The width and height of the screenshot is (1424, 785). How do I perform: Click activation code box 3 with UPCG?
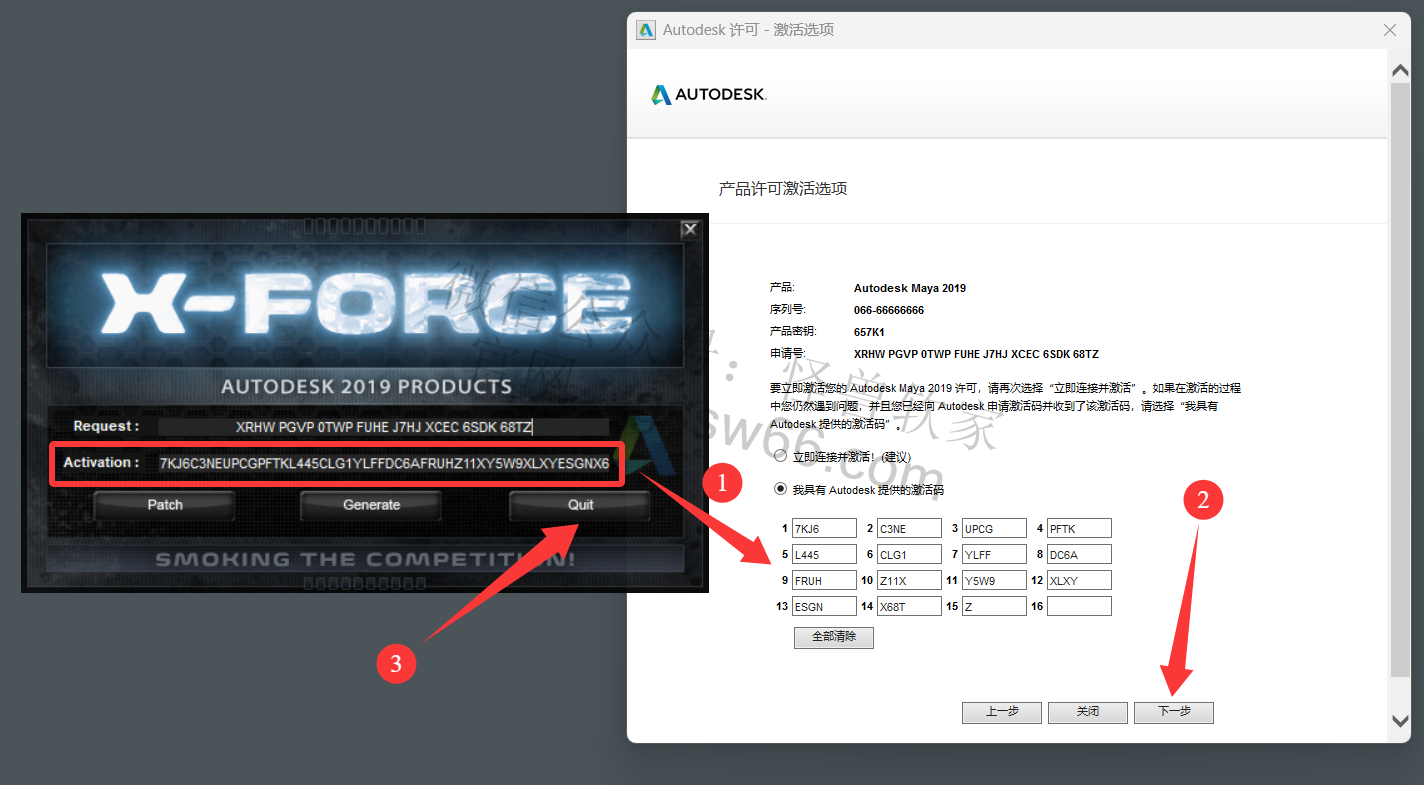coord(994,529)
